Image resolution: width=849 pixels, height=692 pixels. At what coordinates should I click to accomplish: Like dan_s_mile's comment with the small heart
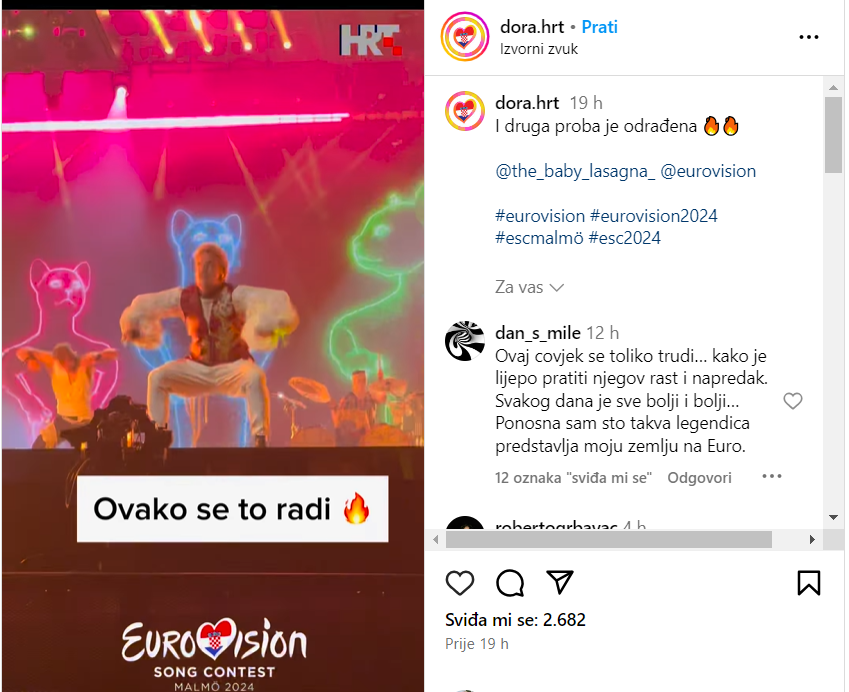[793, 401]
